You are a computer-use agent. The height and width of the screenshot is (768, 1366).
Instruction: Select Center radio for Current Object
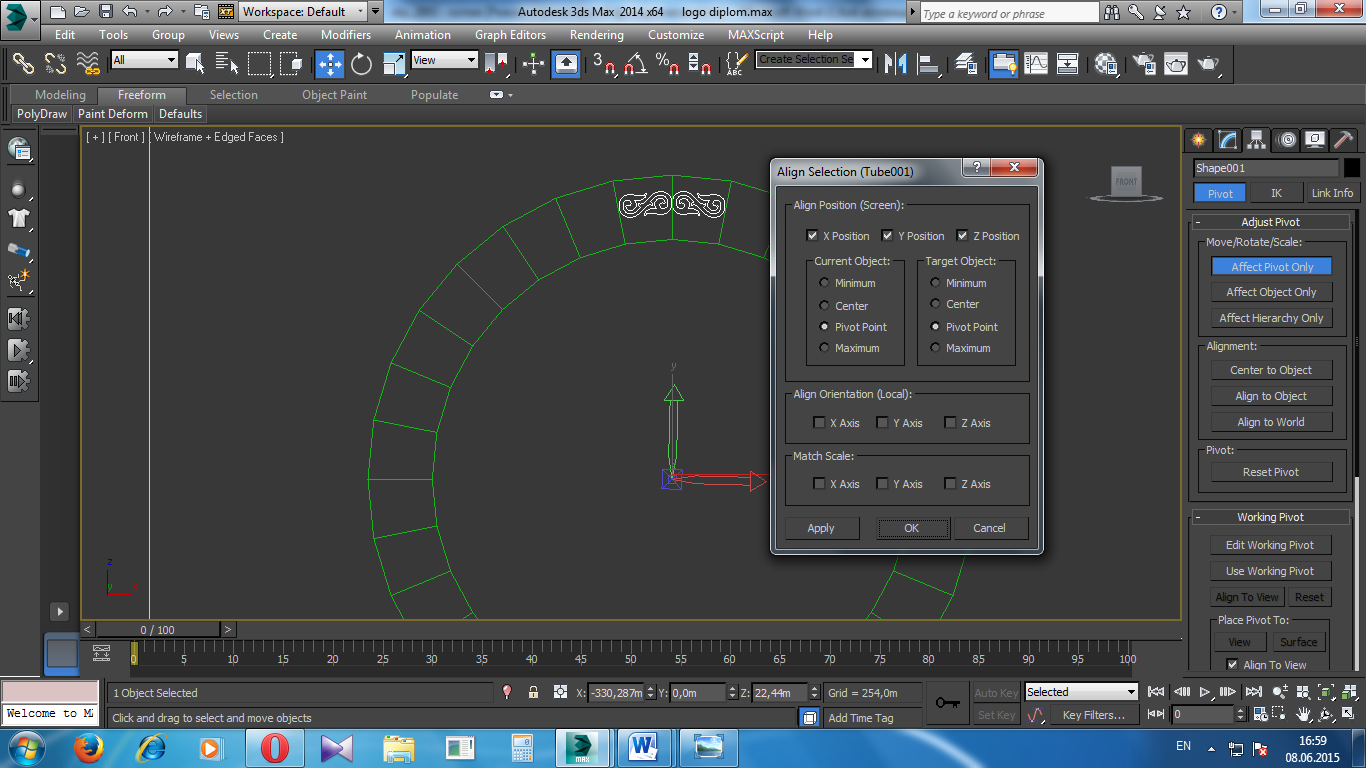click(x=824, y=306)
